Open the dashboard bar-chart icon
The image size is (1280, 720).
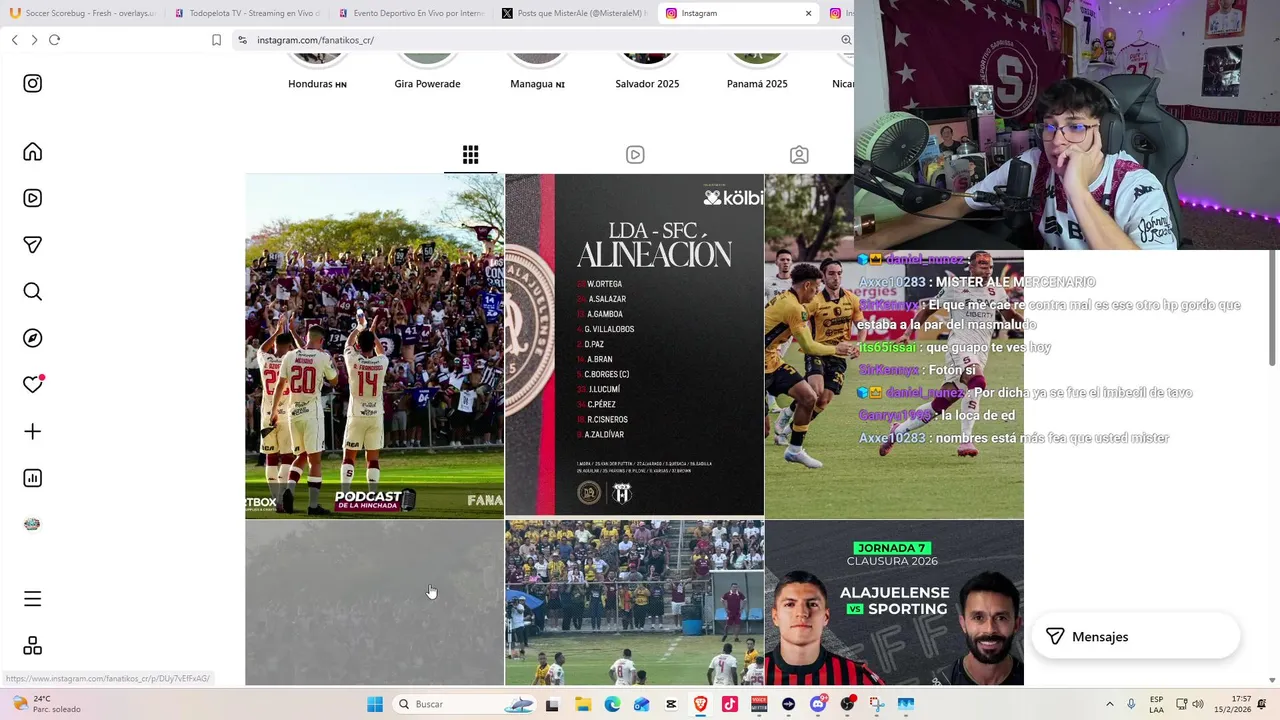33,478
